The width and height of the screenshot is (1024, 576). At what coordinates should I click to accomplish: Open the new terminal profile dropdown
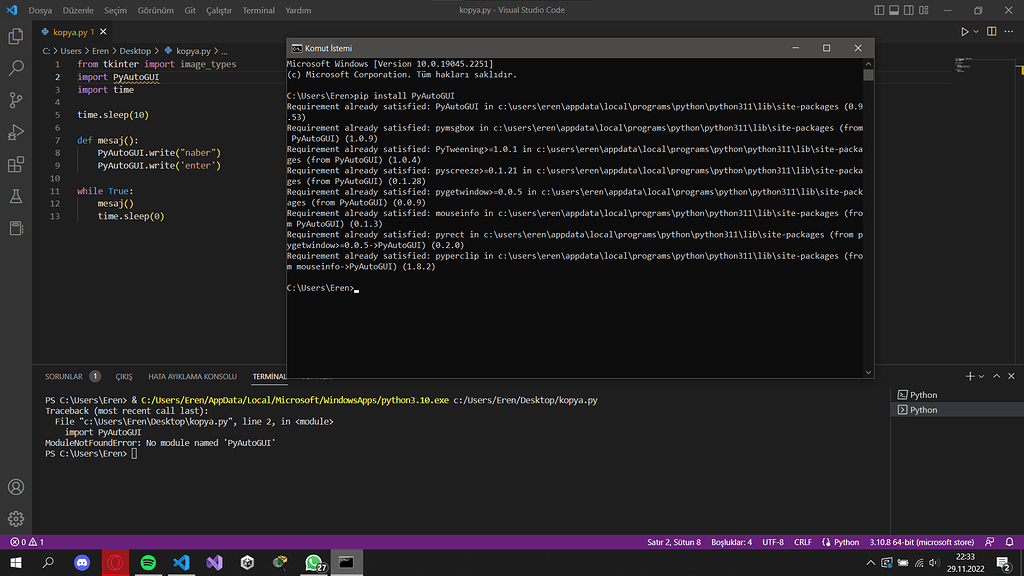pos(981,377)
